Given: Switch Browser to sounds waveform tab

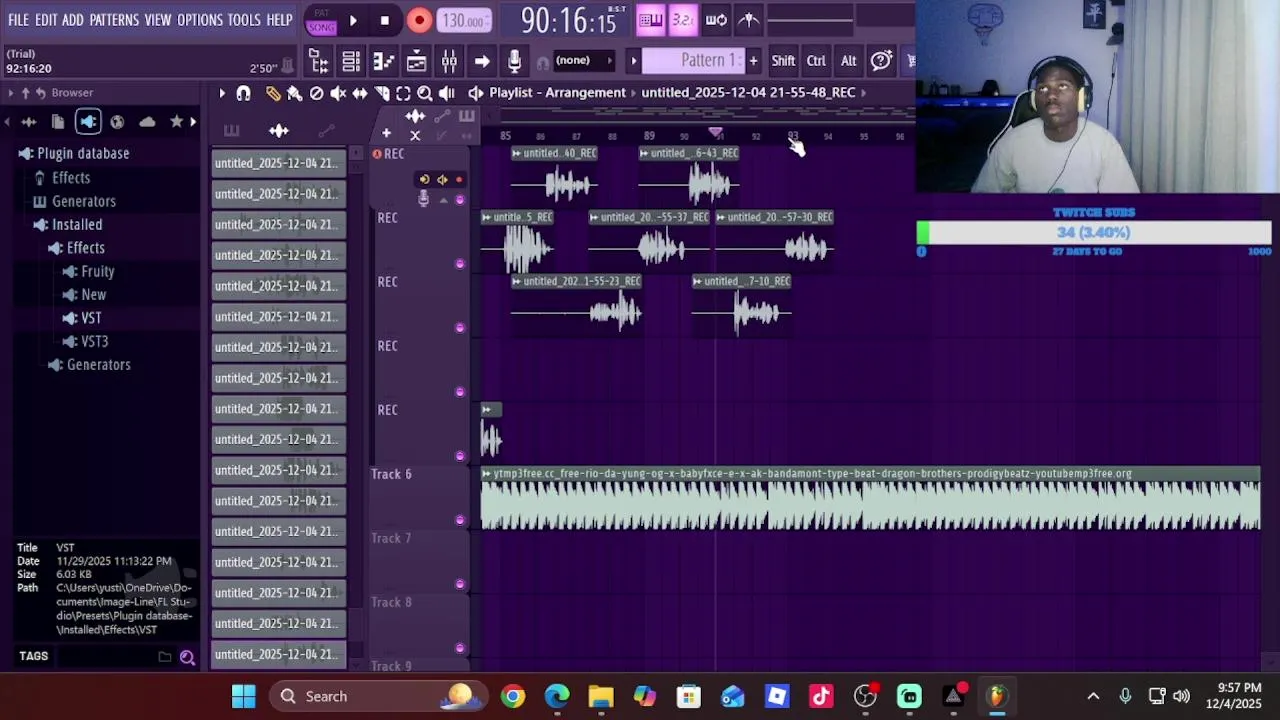Looking at the screenshot, I should [29, 122].
